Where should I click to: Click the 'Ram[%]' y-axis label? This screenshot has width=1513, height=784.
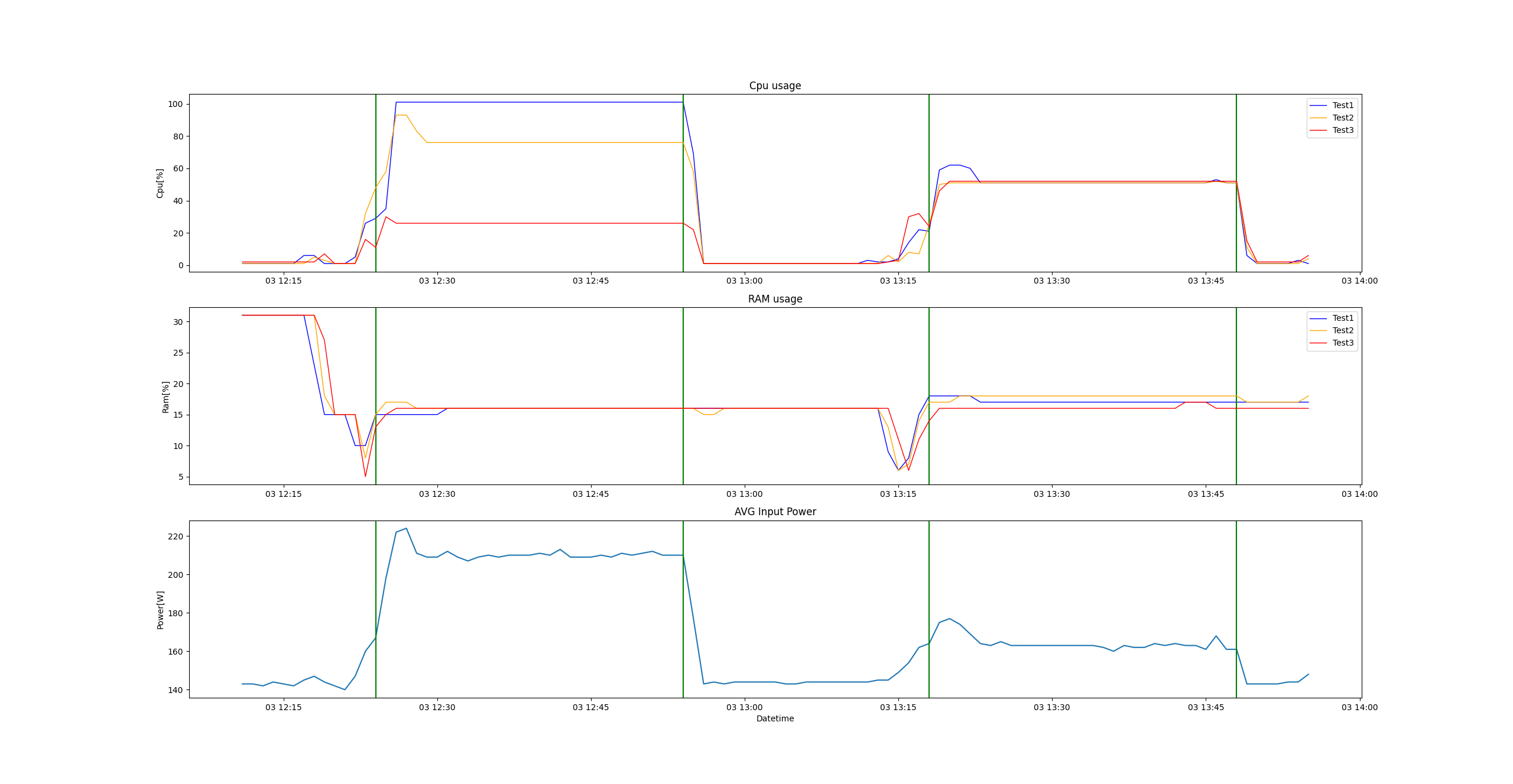[165, 396]
